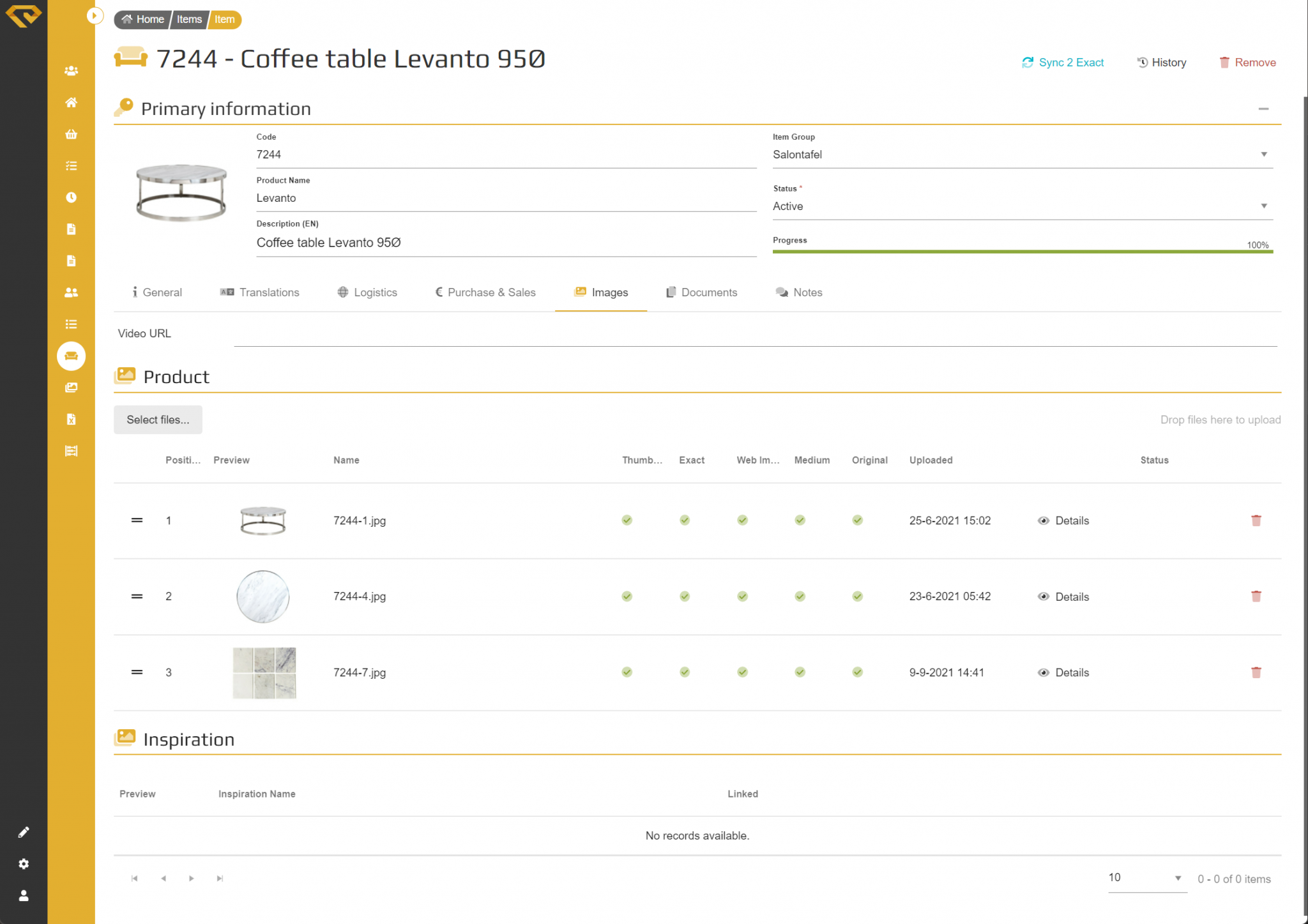View Details for 7244-7.jpg

(1063, 673)
